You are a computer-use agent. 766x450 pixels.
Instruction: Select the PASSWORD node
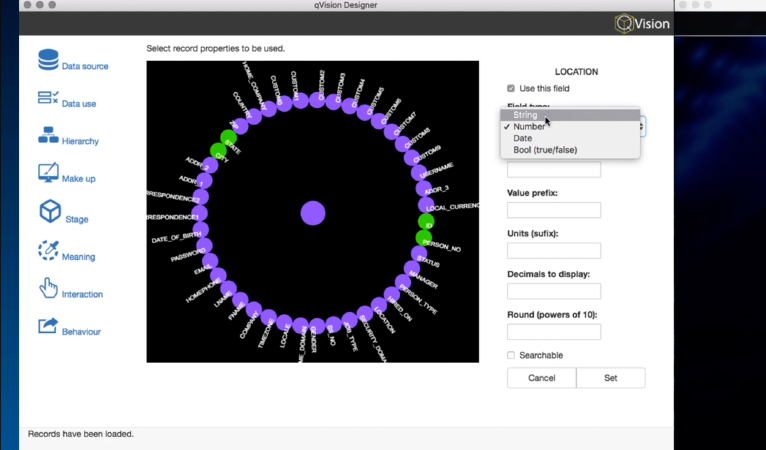click(x=204, y=246)
